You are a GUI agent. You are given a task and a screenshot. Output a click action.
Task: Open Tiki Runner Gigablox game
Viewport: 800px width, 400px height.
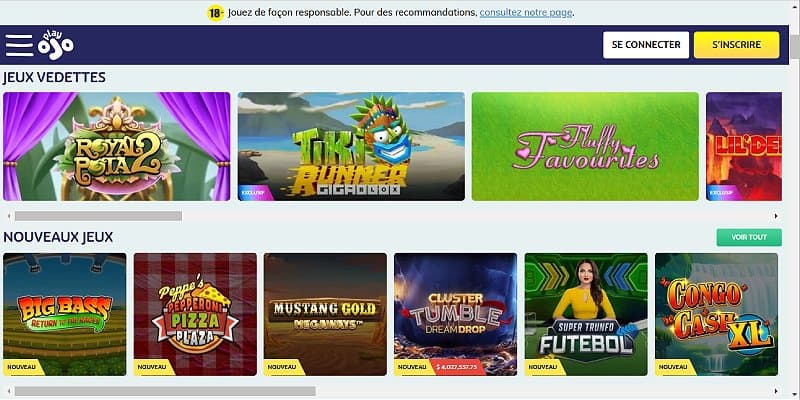click(351, 146)
